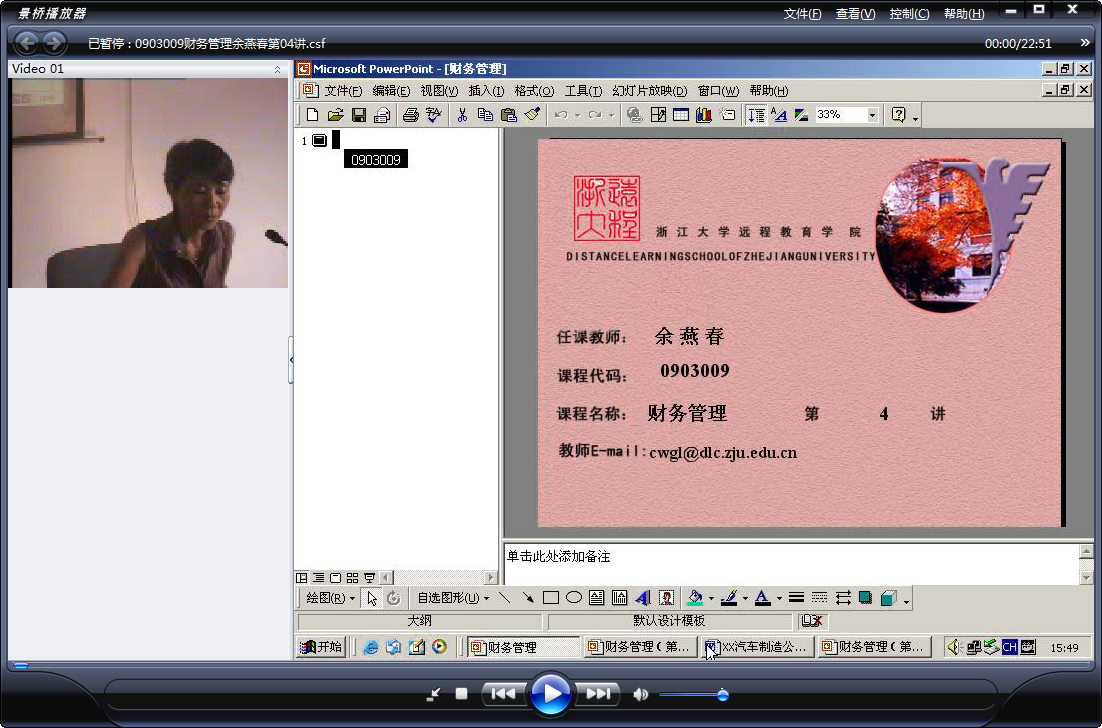
Task: Open the PowerPoint 幻灯片放映(D) menu
Action: [649, 91]
